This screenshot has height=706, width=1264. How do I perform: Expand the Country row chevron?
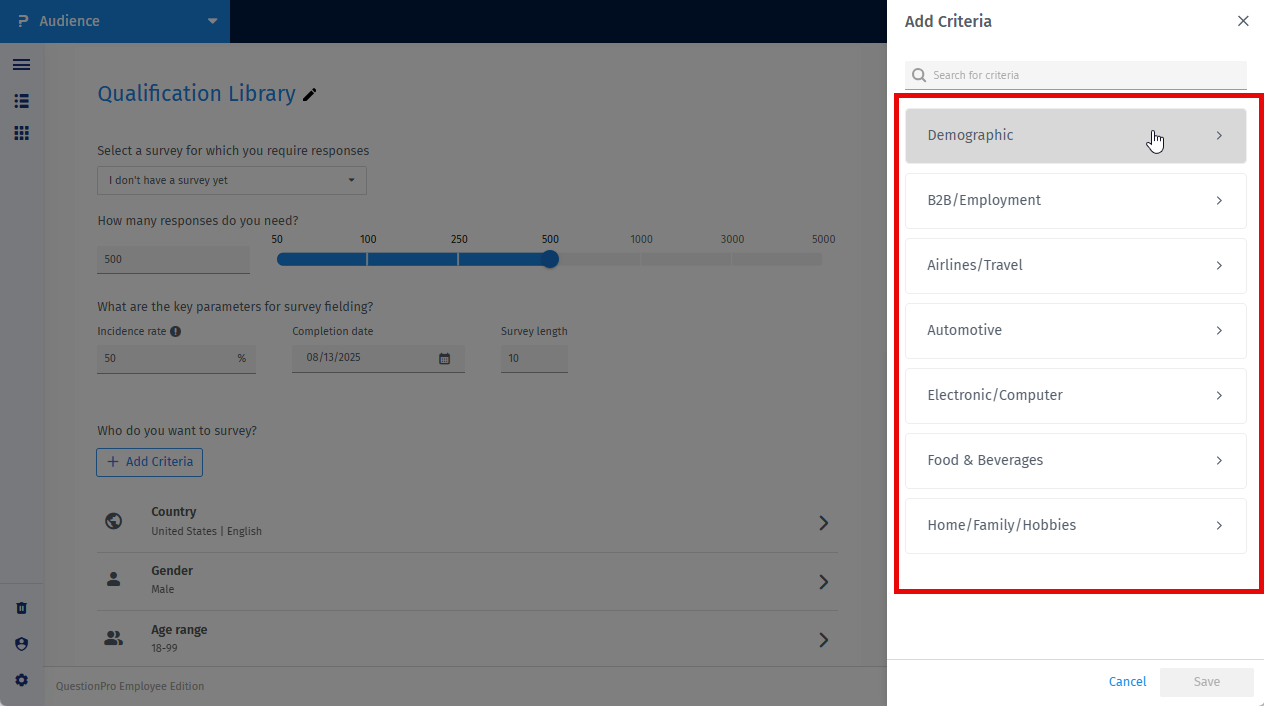823,523
